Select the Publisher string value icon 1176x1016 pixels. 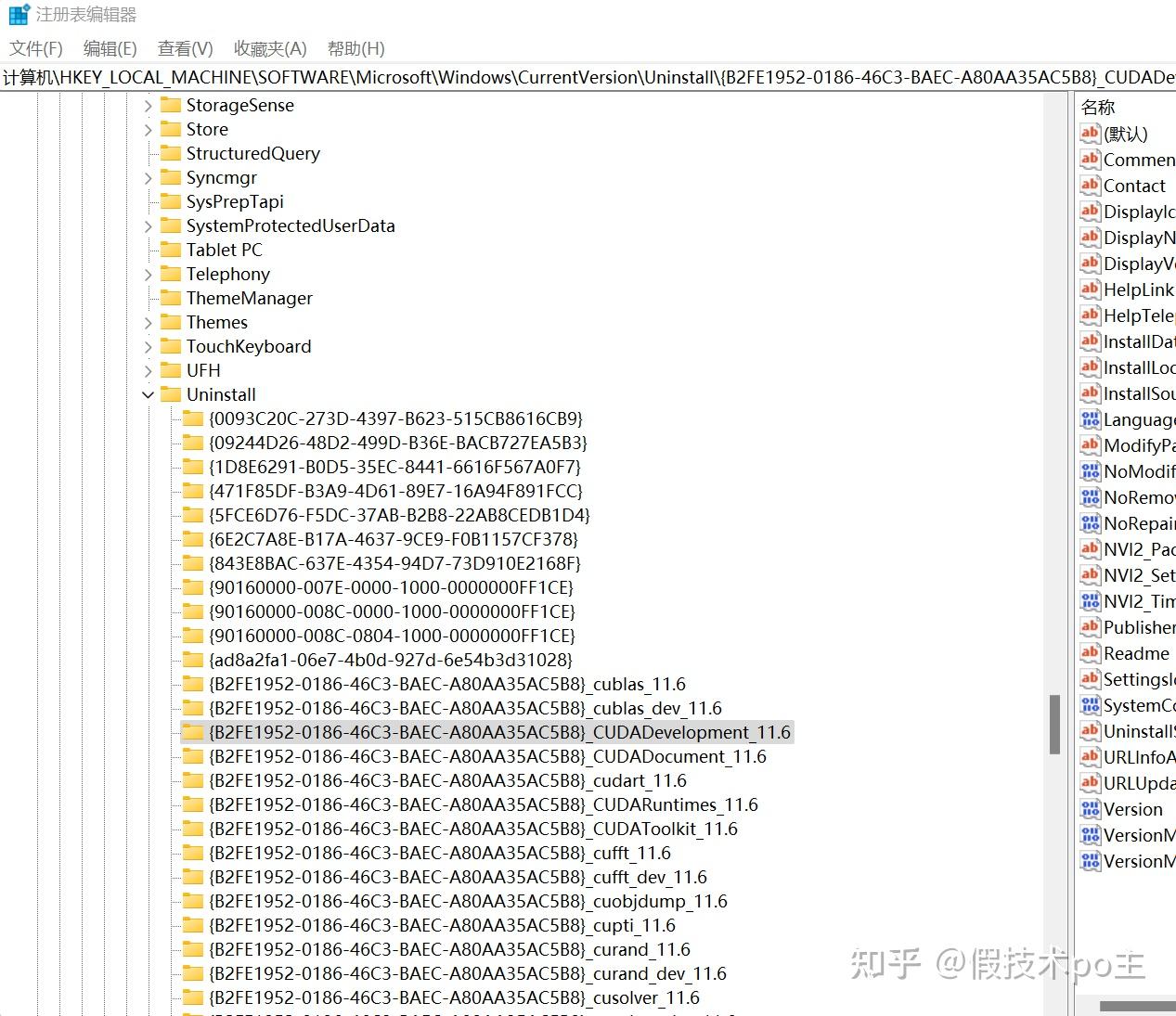coord(1090,626)
